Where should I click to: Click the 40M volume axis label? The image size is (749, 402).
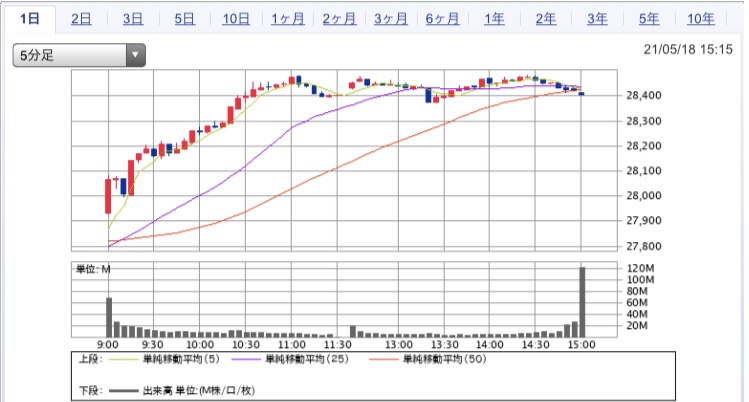(637, 314)
